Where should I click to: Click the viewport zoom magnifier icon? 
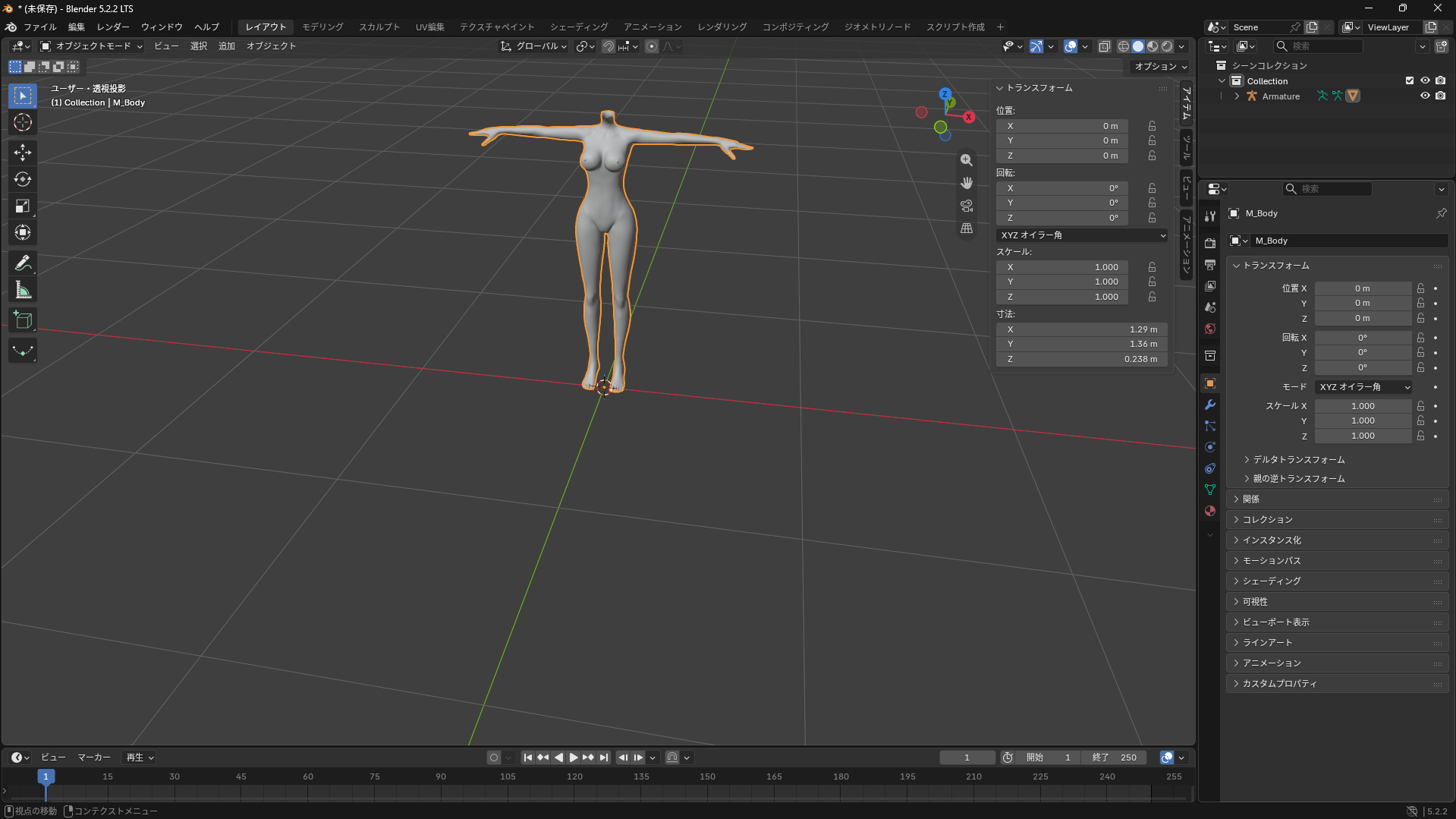[x=967, y=160]
